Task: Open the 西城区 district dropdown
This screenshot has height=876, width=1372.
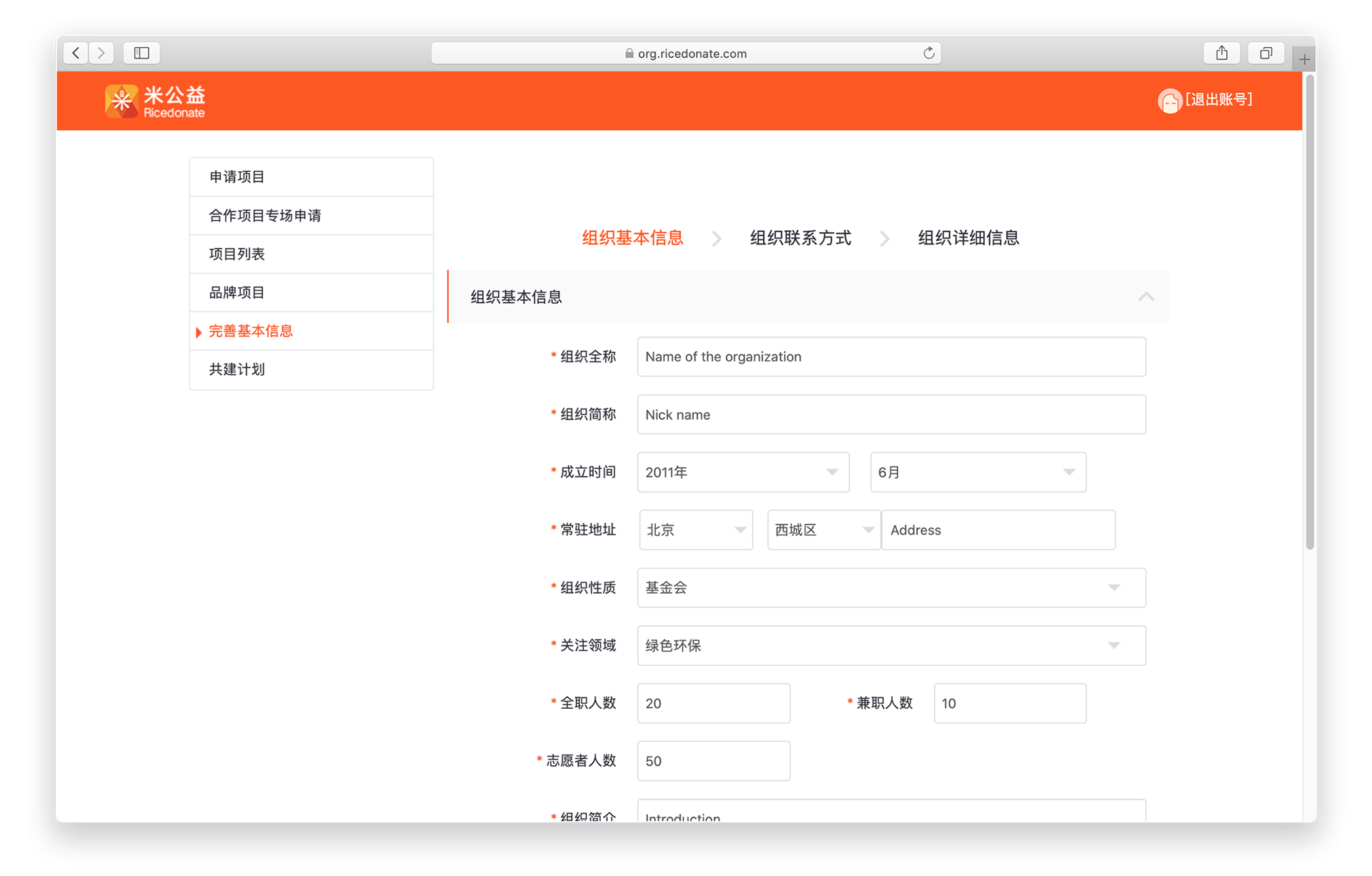Action: (824, 530)
